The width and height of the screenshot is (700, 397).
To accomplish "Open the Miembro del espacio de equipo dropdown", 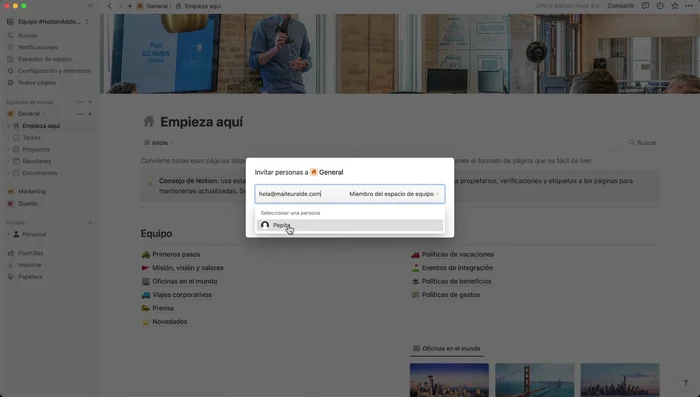I will click(x=394, y=194).
